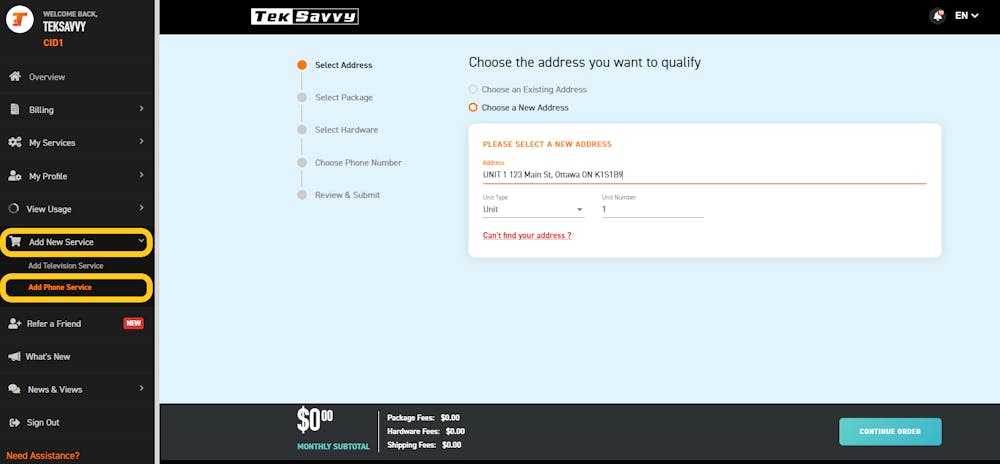Click the Address input field

pyautogui.click(x=704, y=173)
